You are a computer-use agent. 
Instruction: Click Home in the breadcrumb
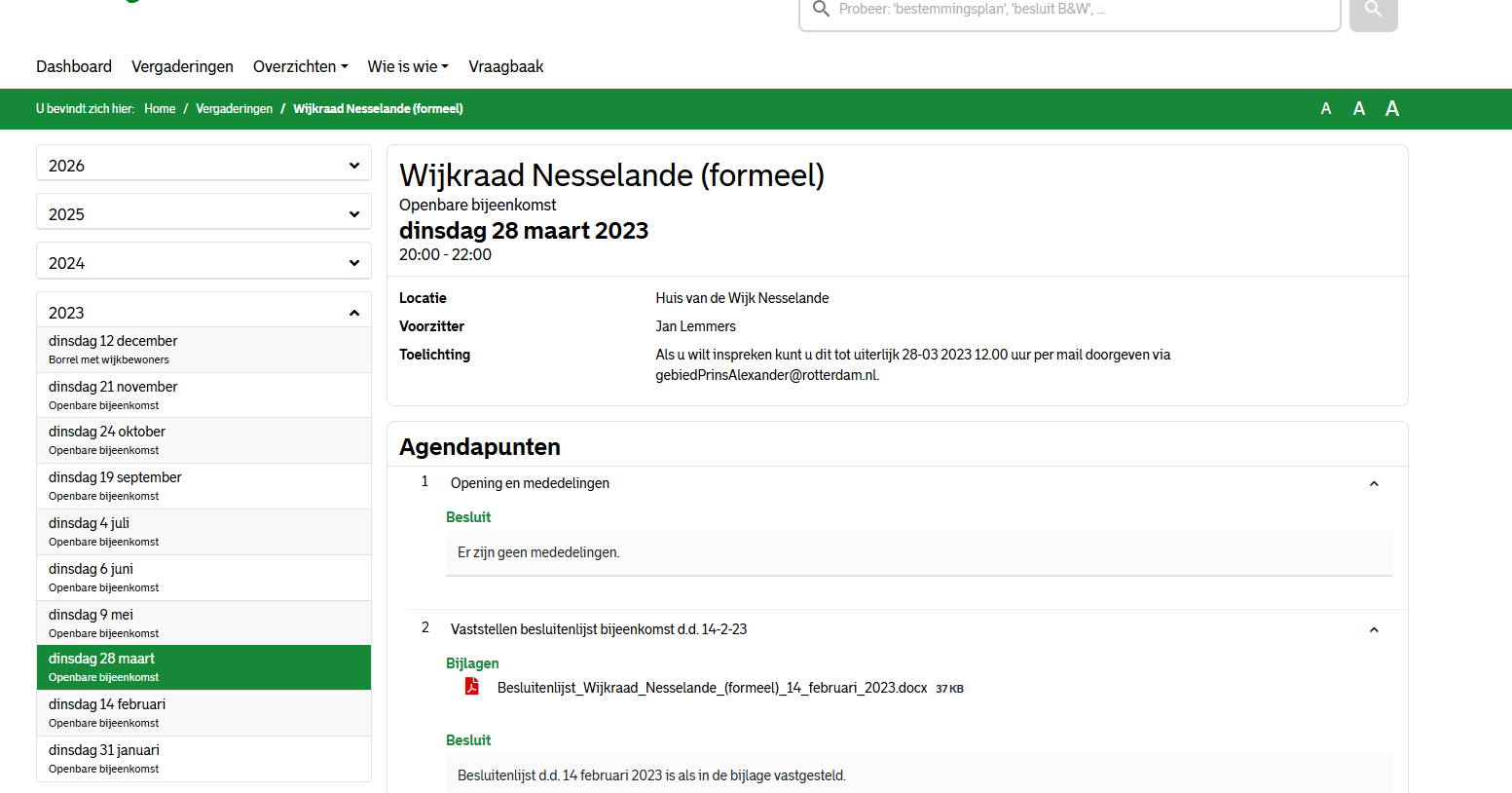160,109
